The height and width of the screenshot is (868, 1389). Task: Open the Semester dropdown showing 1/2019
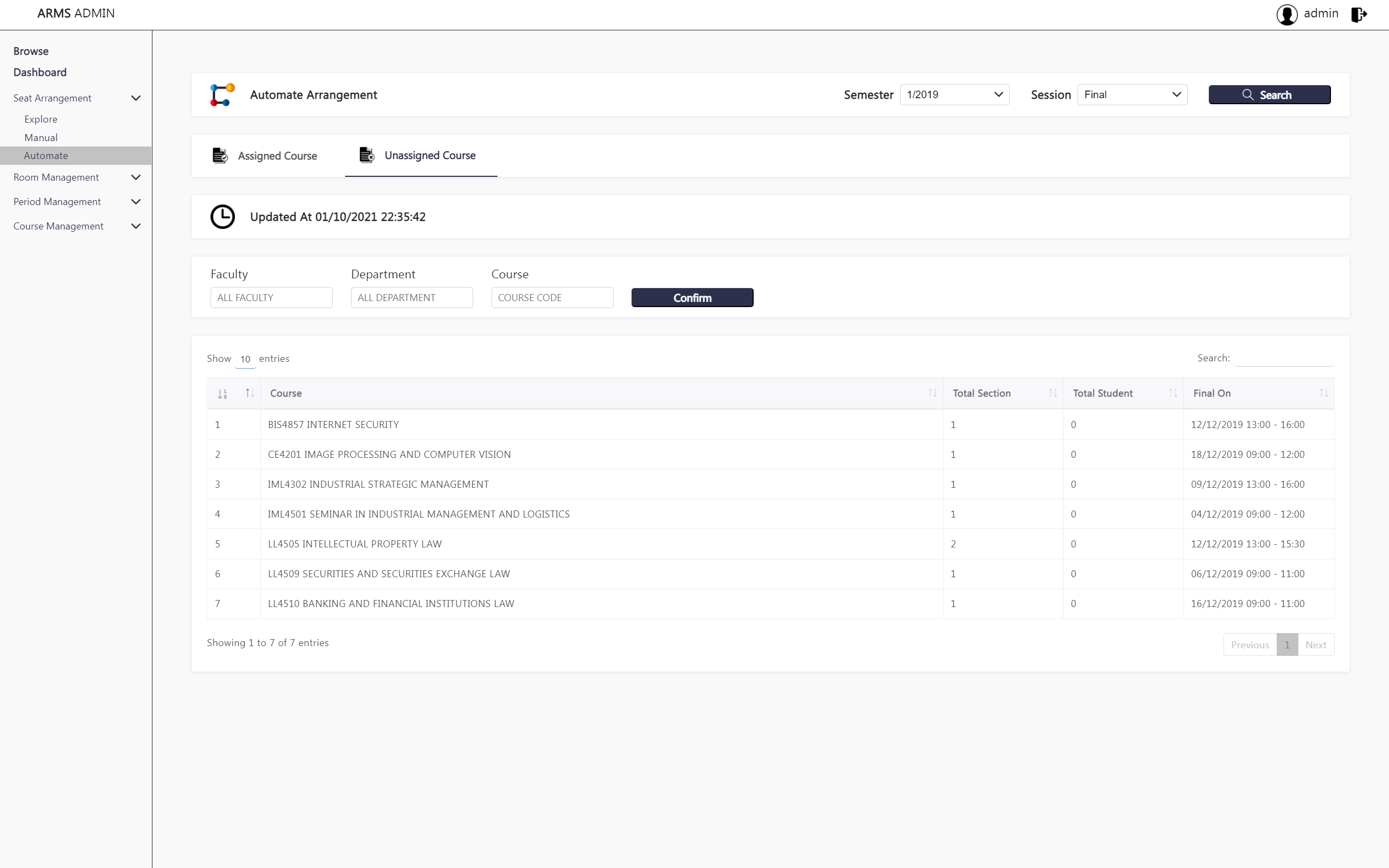click(954, 95)
